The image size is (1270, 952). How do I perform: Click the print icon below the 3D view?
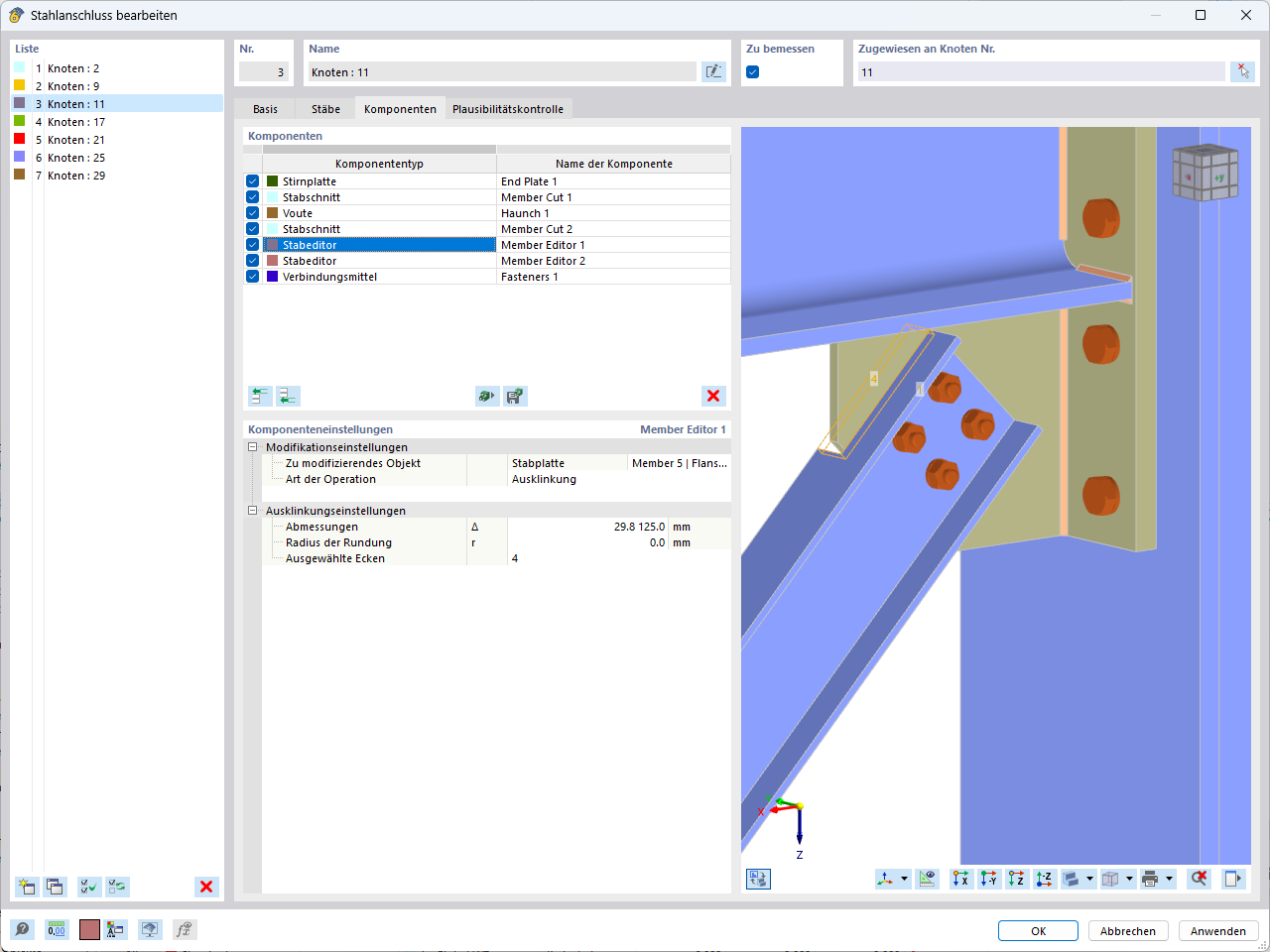pos(1151,879)
